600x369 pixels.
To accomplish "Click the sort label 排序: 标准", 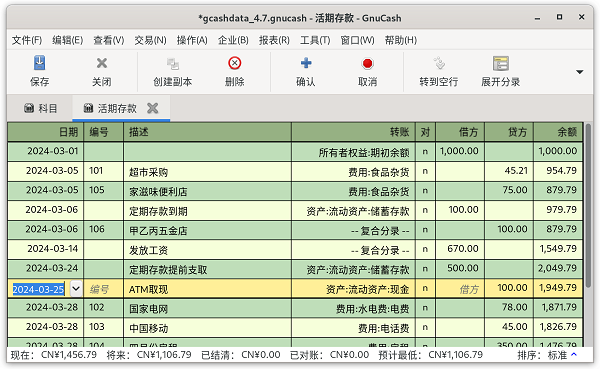I will tap(542, 355).
